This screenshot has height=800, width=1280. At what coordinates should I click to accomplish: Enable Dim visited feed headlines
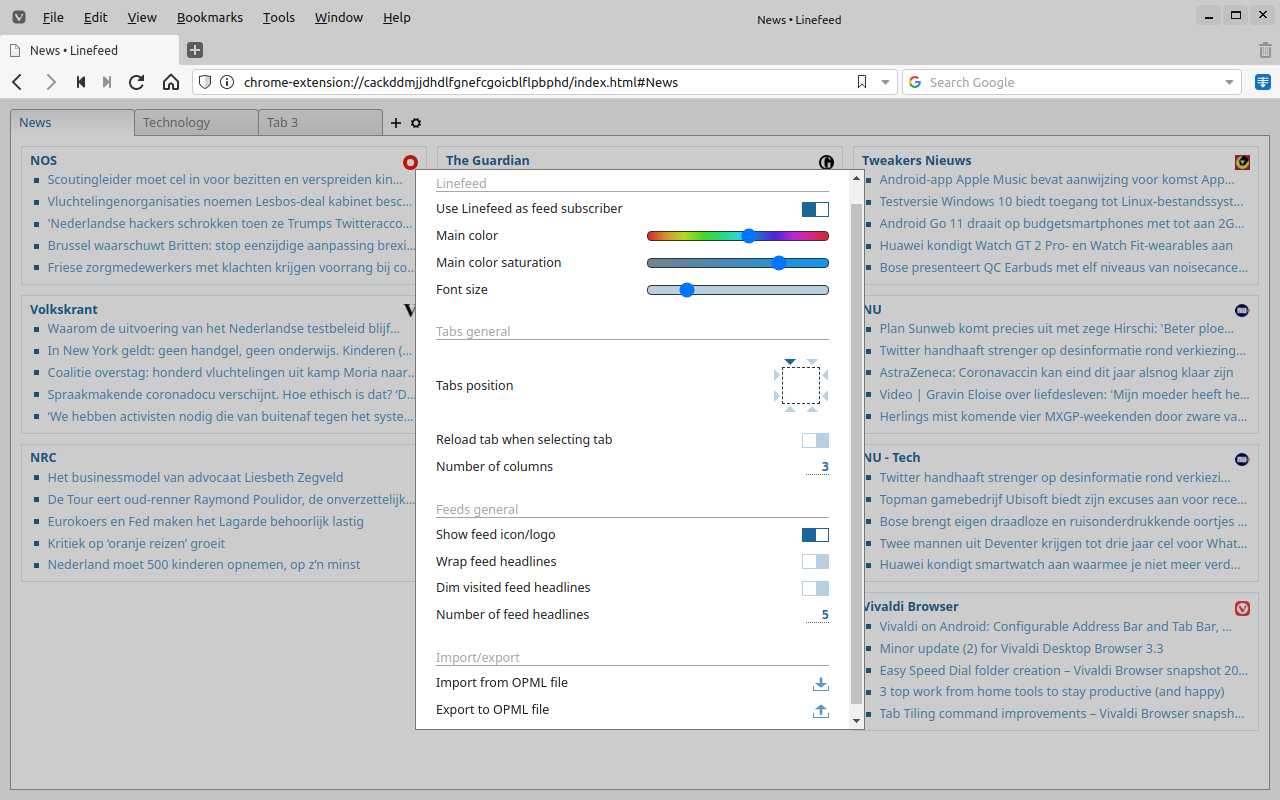coord(815,588)
